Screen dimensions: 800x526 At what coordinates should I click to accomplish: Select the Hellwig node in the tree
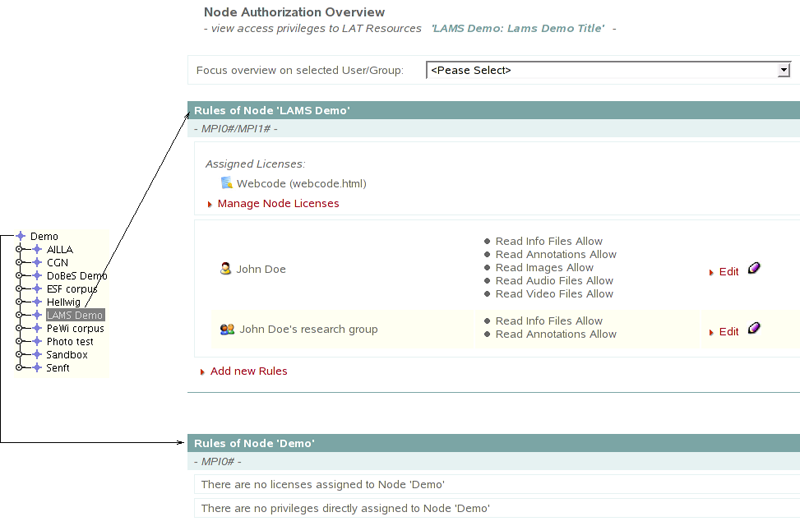coord(66,302)
